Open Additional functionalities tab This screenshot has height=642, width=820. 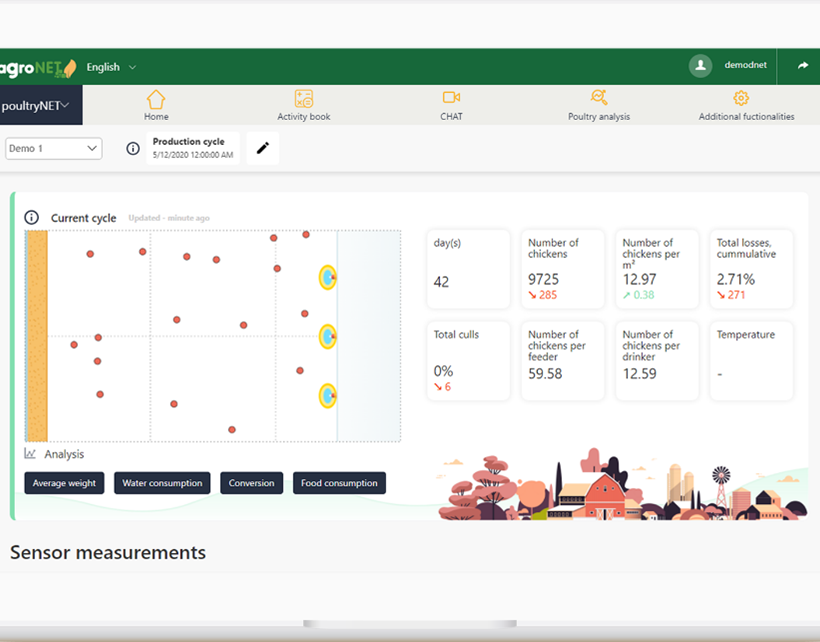pyautogui.click(x=746, y=105)
